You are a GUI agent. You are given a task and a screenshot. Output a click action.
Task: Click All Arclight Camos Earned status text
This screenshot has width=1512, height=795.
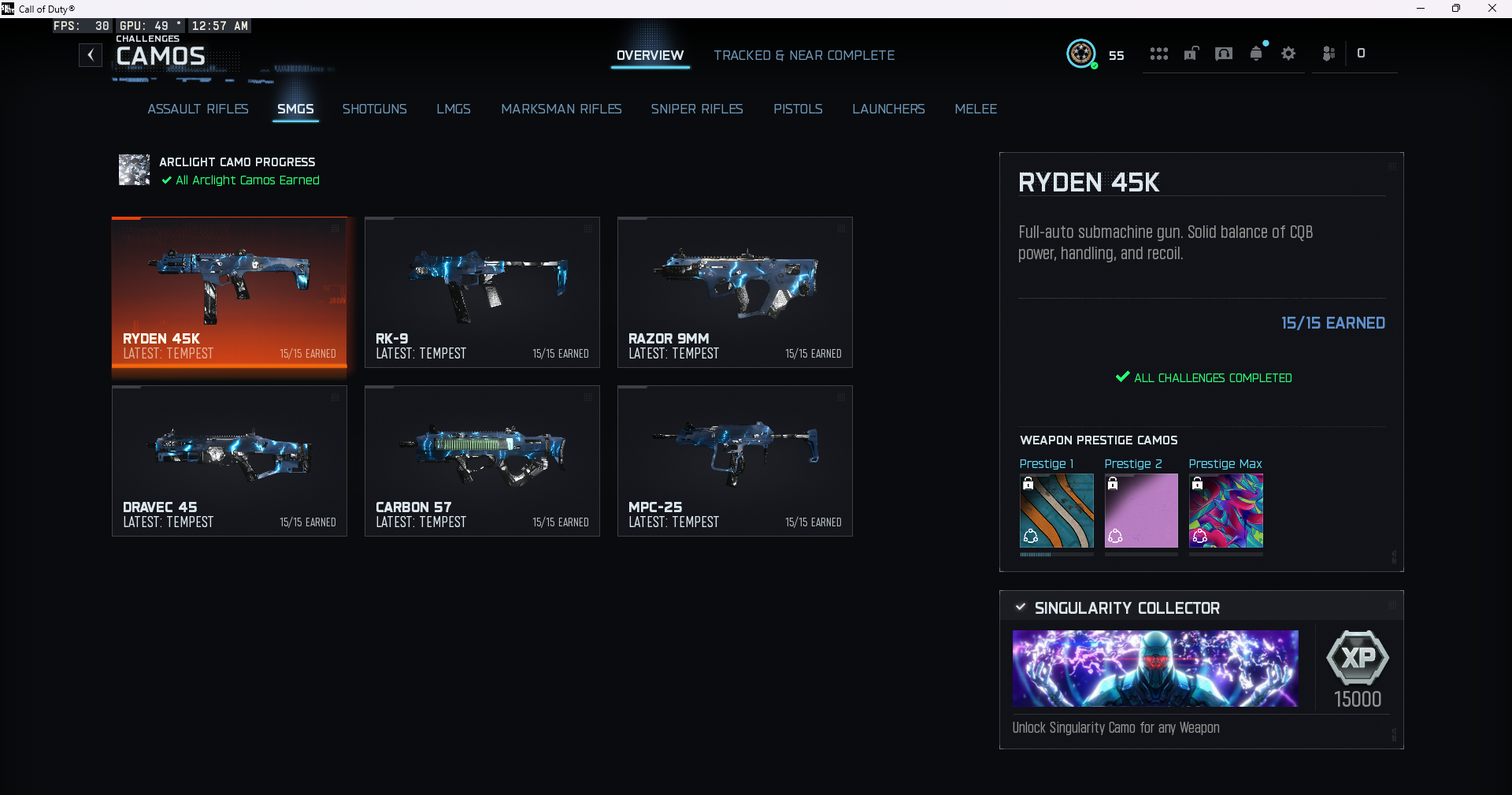click(x=247, y=180)
